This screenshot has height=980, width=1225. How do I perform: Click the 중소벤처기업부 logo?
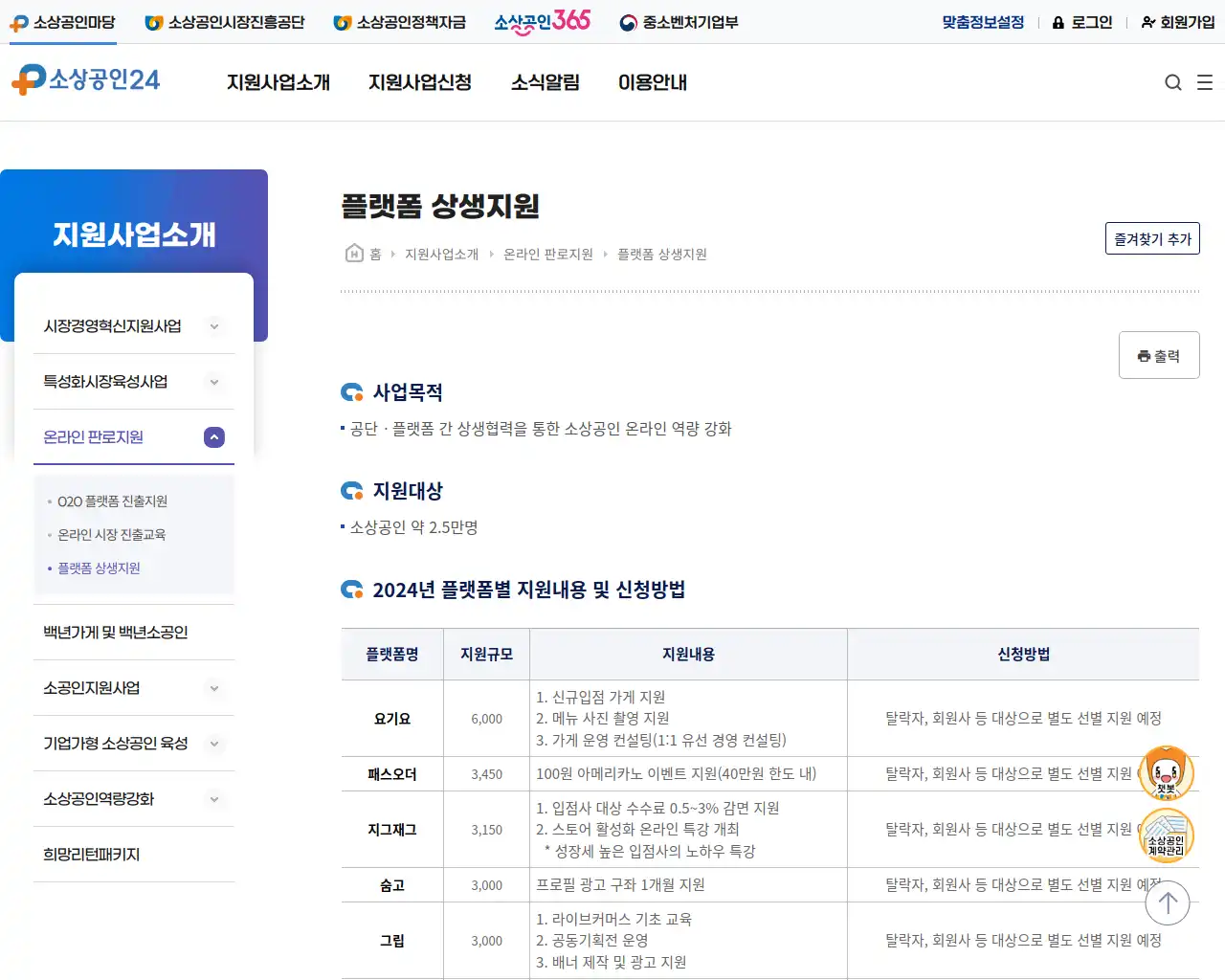click(679, 22)
